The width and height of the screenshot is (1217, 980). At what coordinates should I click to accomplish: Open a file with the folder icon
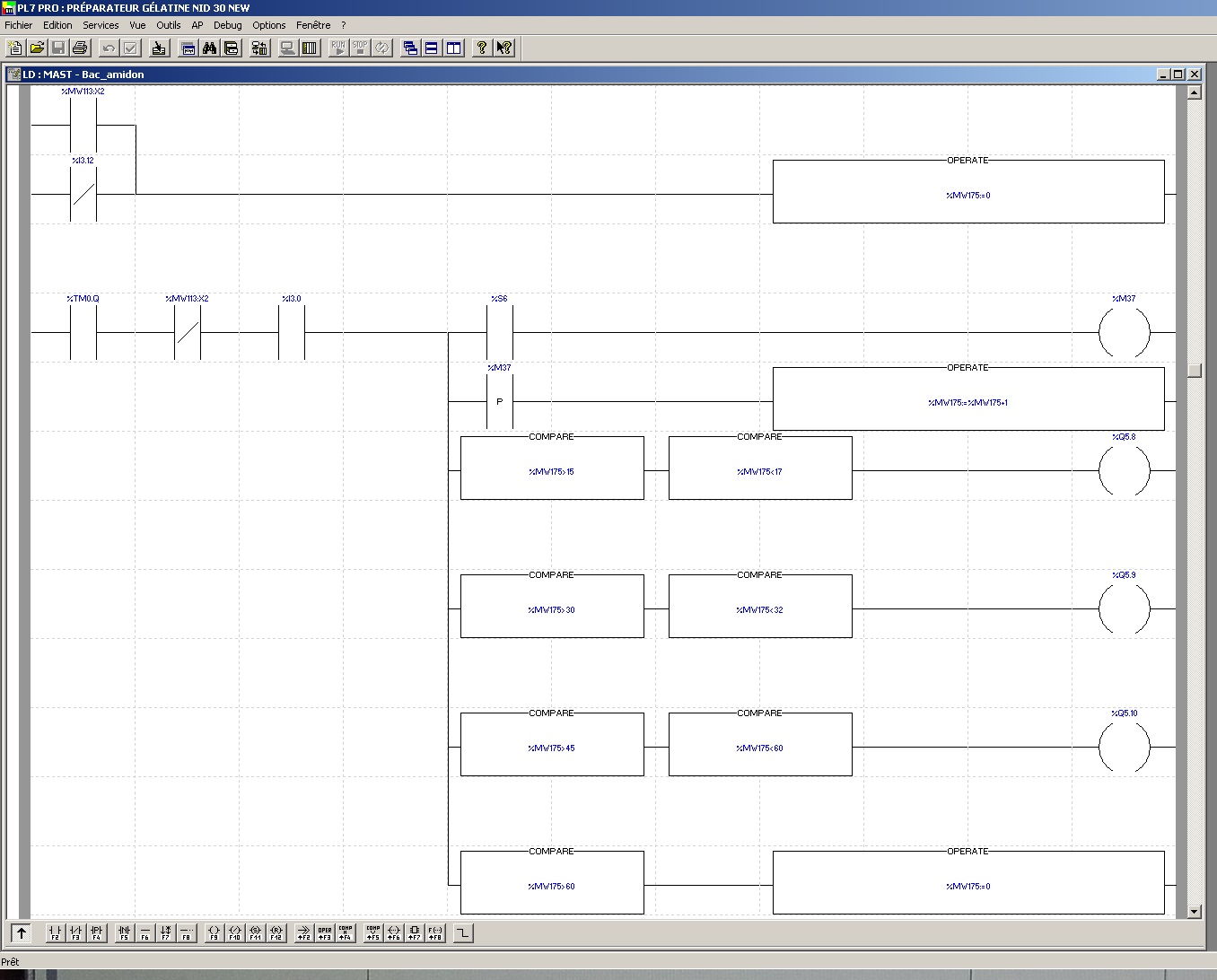[37, 48]
